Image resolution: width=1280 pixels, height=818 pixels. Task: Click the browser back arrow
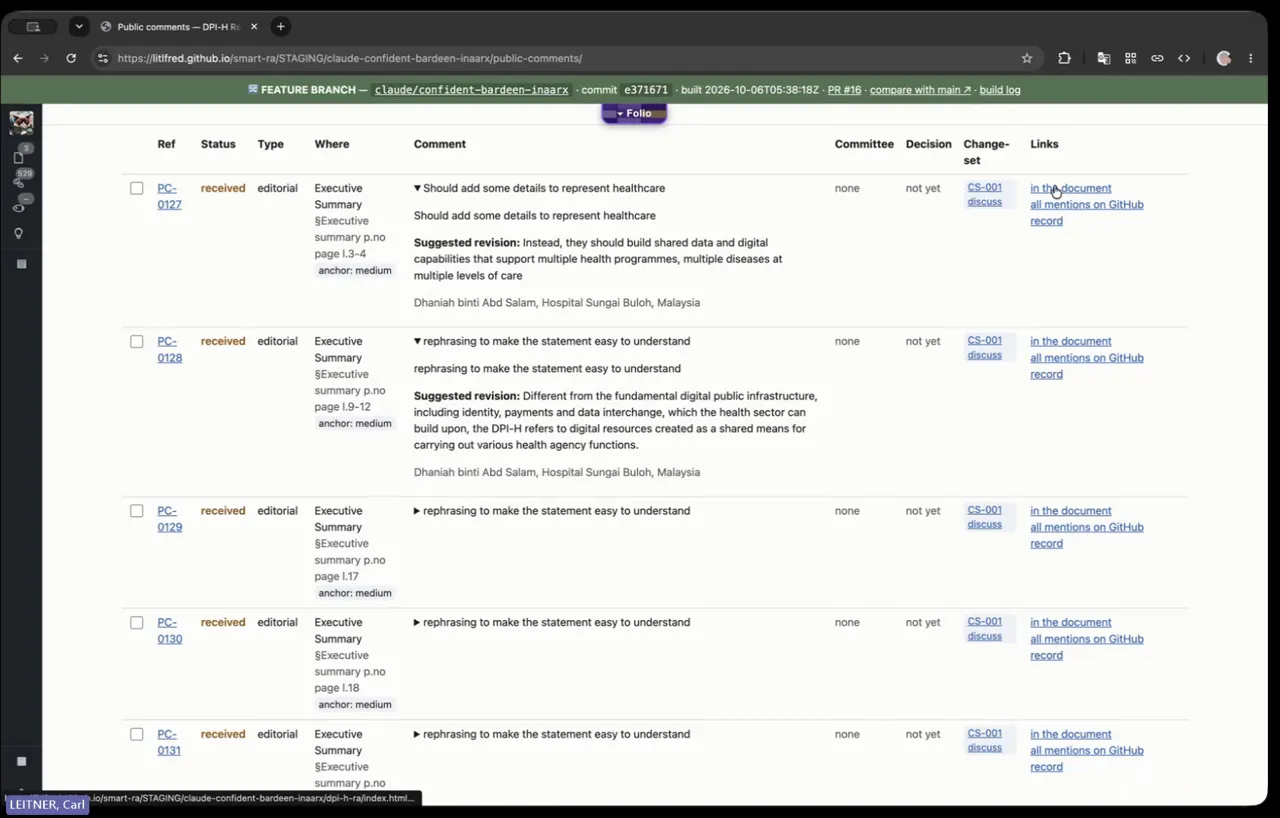(18, 58)
